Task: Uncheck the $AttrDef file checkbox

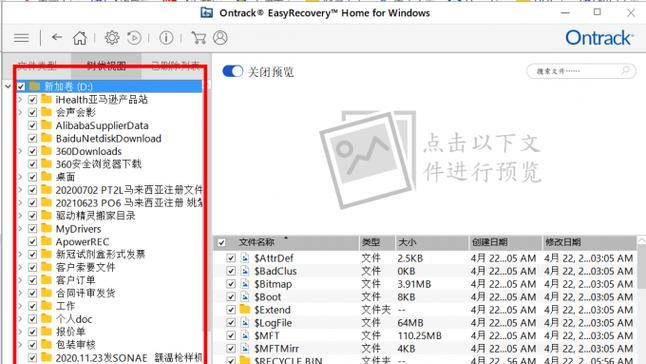Action: (231, 258)
